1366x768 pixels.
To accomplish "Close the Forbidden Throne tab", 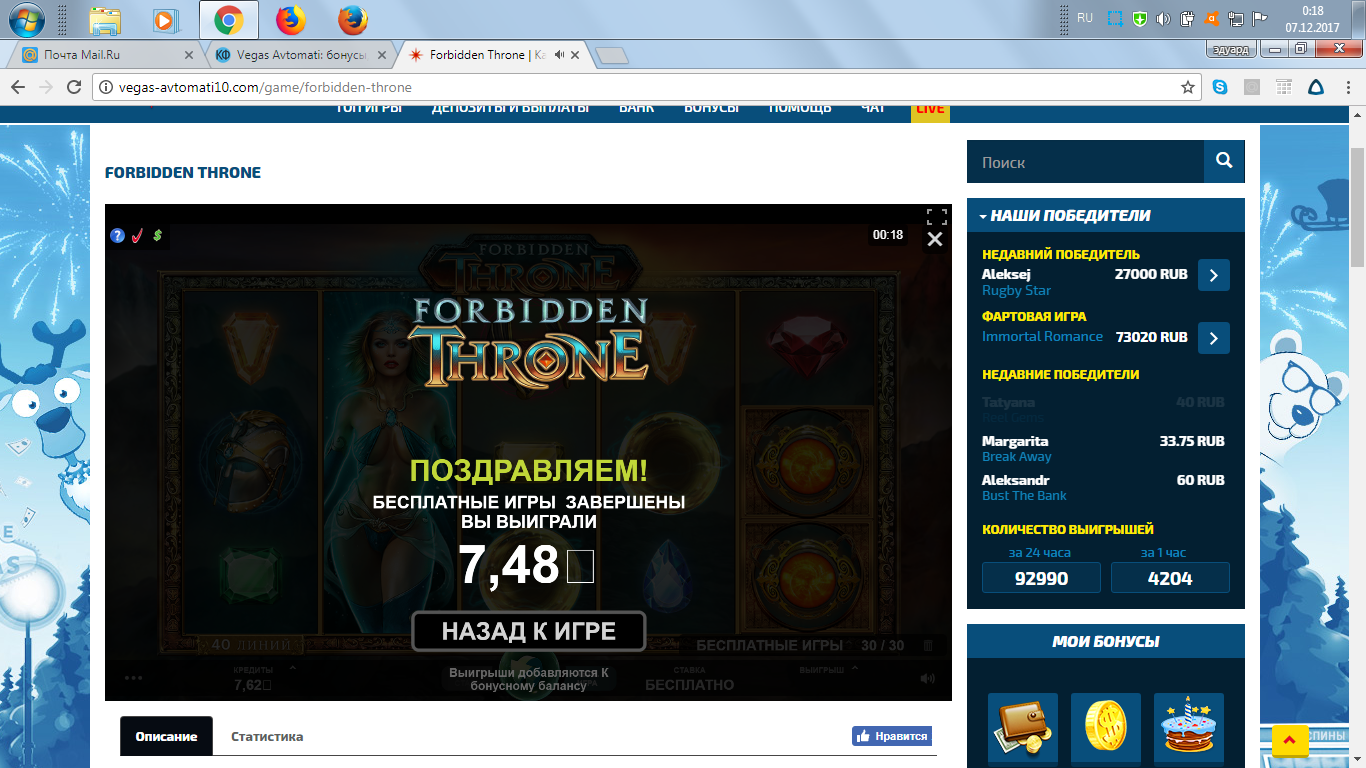I will coord(575,55).
